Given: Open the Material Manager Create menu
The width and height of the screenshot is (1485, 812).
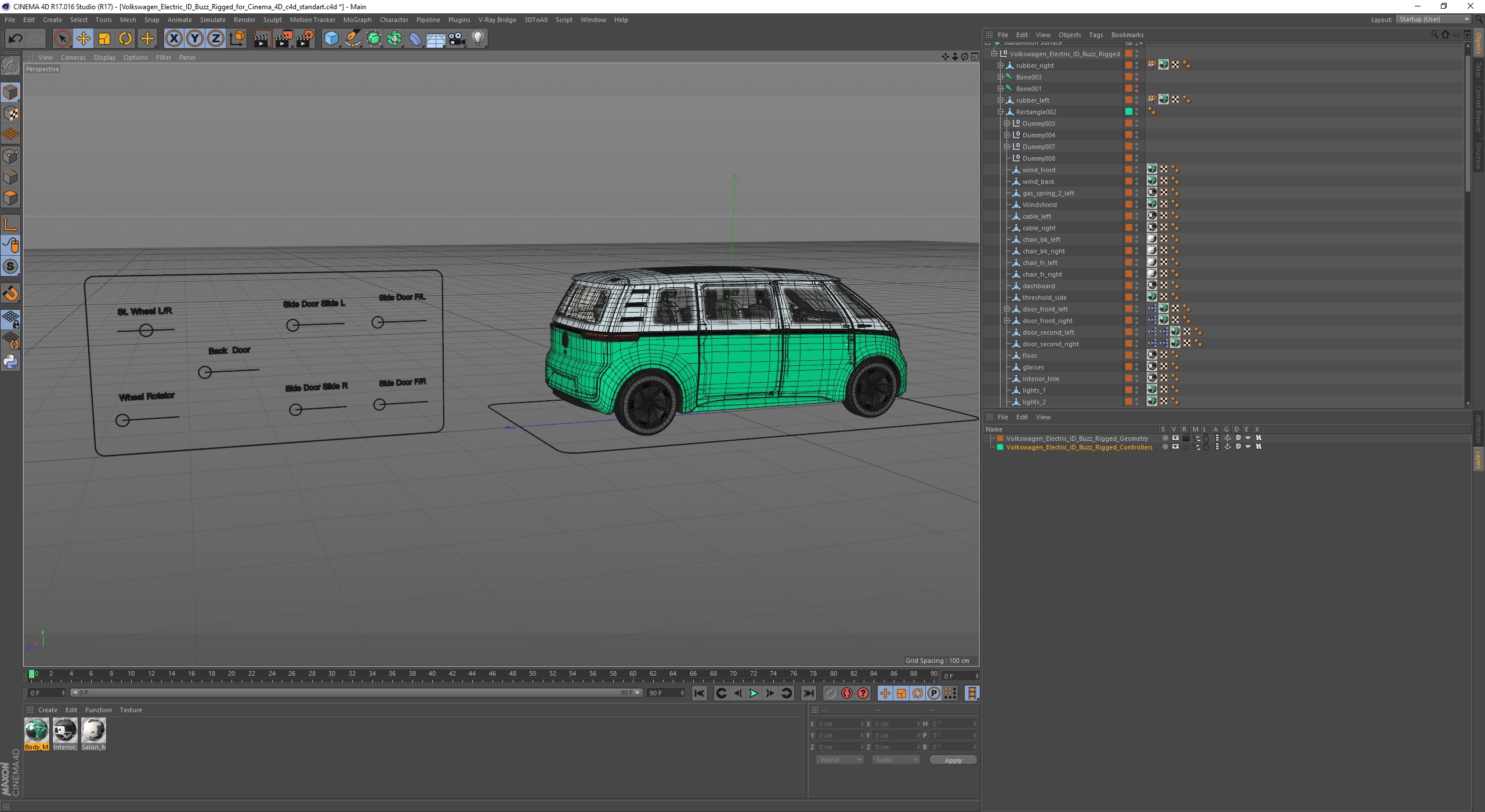Looking at the screenshot, I should 48,710.
